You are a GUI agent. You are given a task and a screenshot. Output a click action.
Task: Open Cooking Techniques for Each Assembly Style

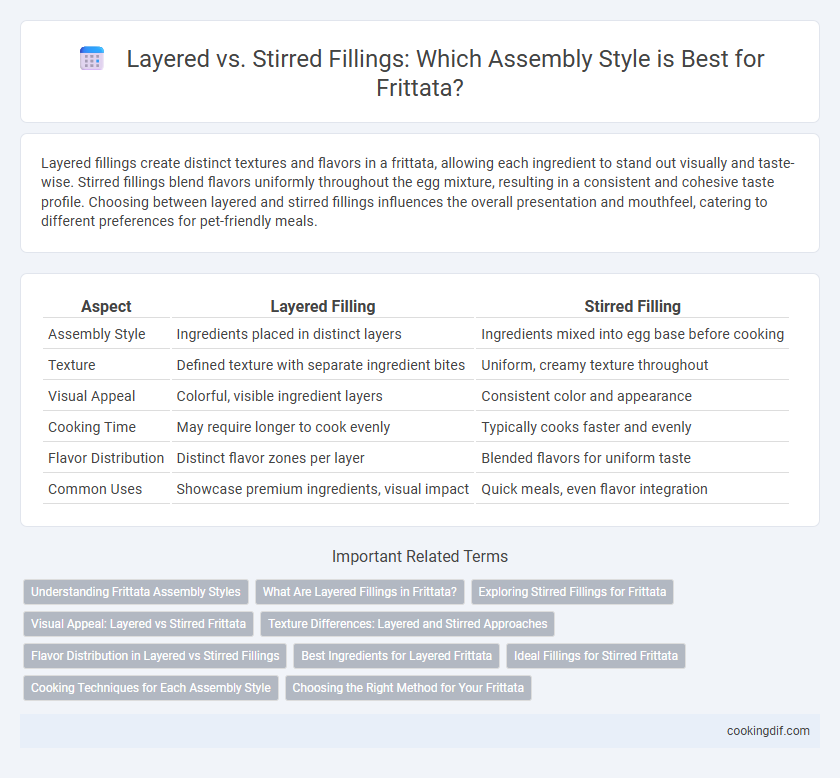151,688
